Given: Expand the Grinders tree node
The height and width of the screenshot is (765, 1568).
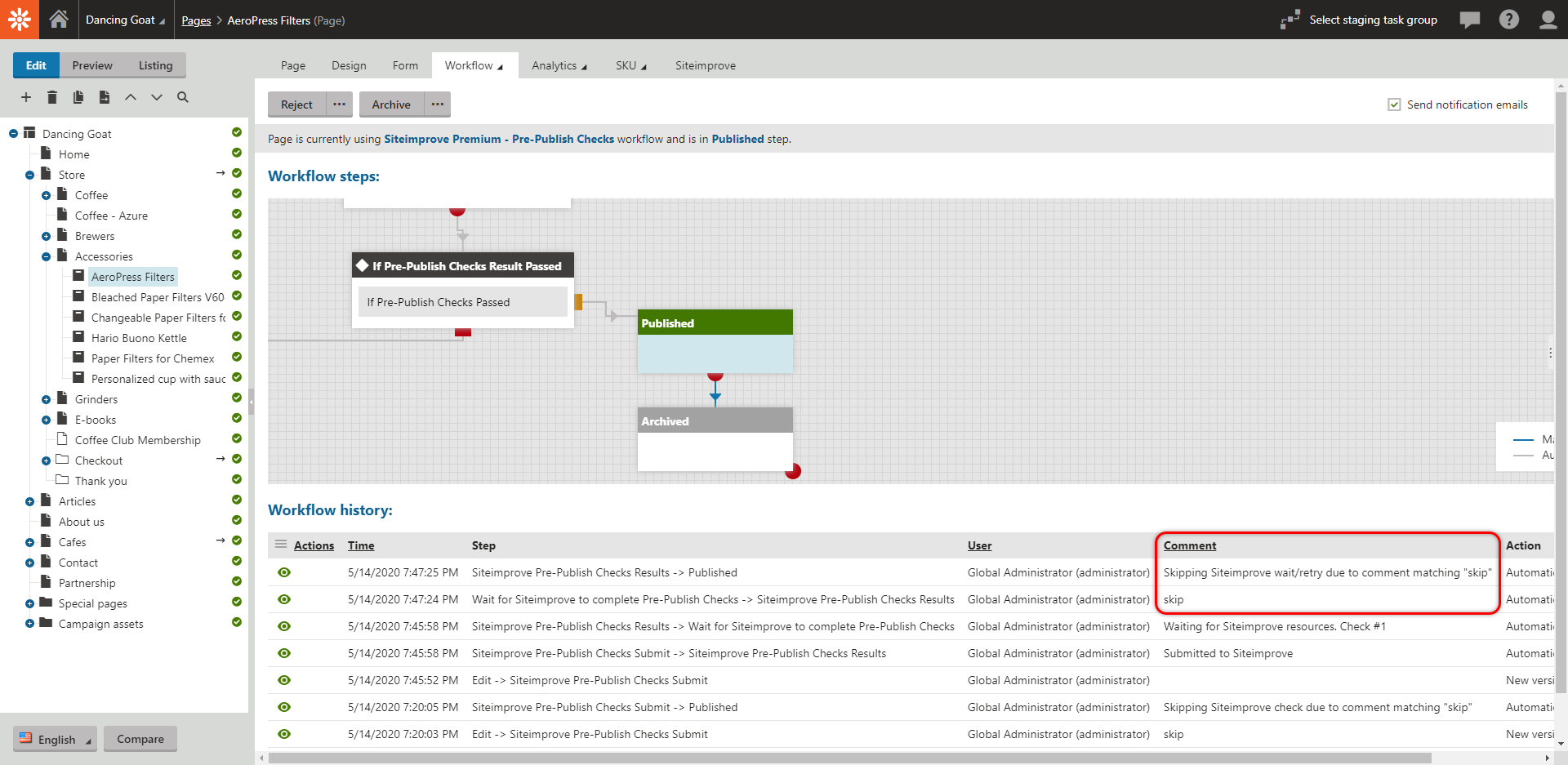Looking at the screenshot, I should pyautogui.click(x=46, y=399).
